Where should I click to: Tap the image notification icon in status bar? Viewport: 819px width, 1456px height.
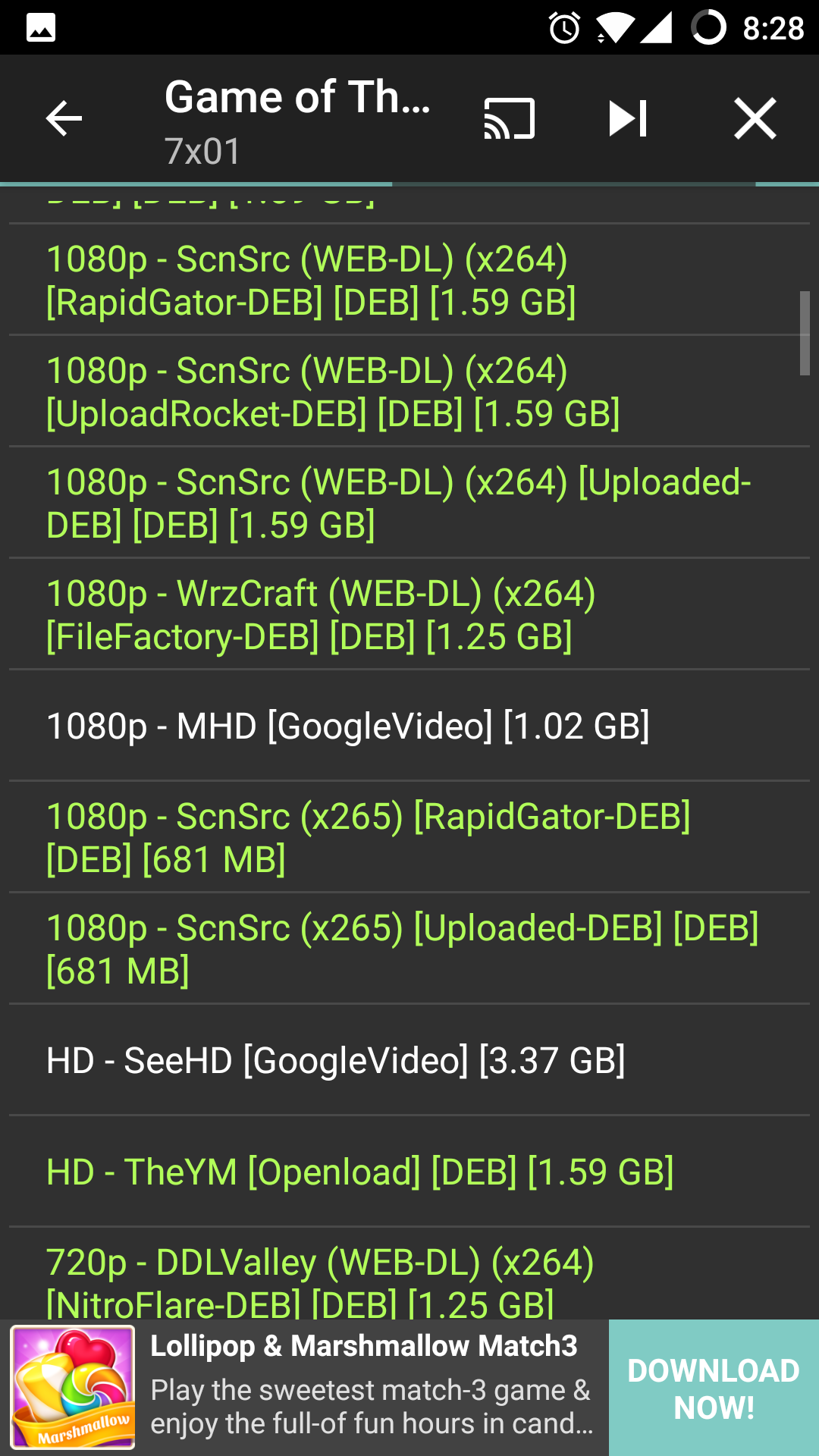41,28
